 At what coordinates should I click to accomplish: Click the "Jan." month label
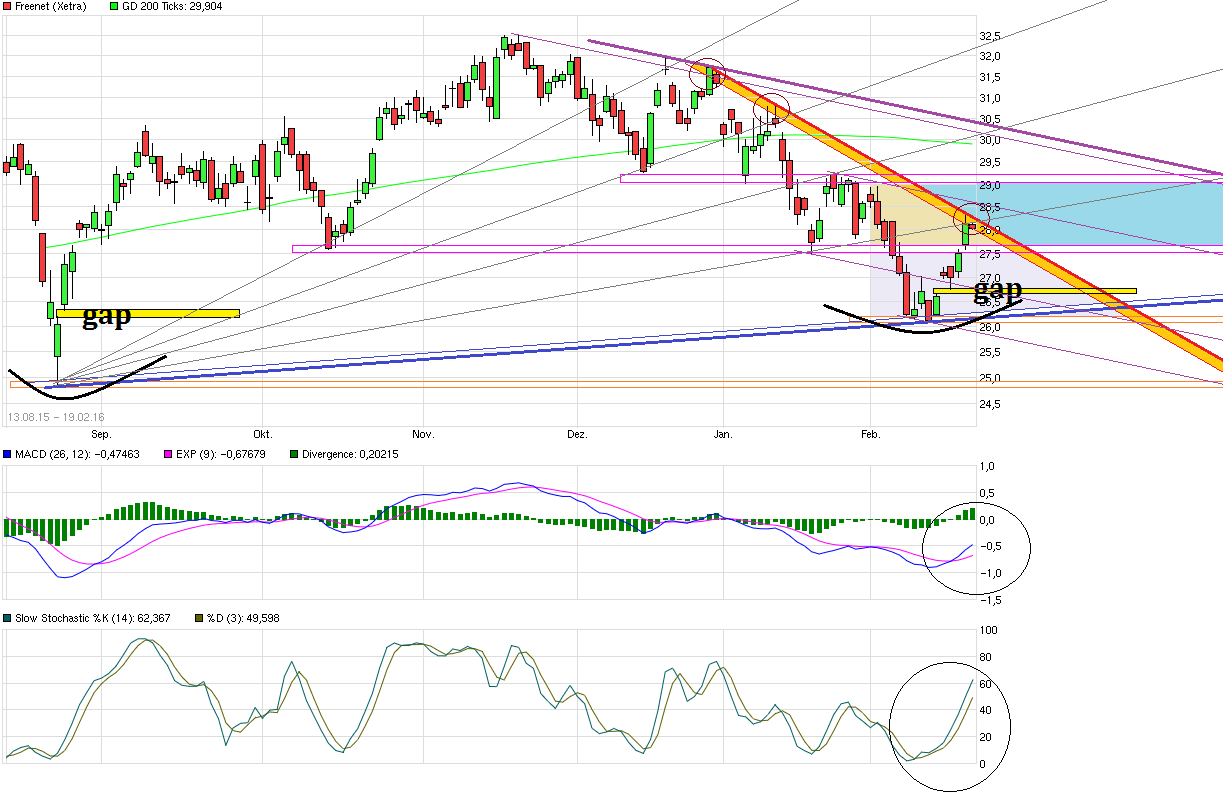tap(723, 435)
